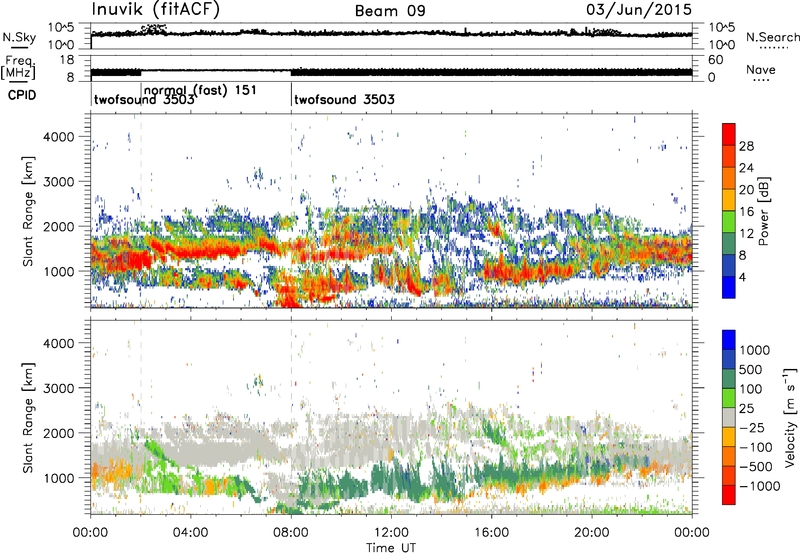Click the "−100" tick on Velocity colorbar
The image size is (800, 554).
coord(755,447)
